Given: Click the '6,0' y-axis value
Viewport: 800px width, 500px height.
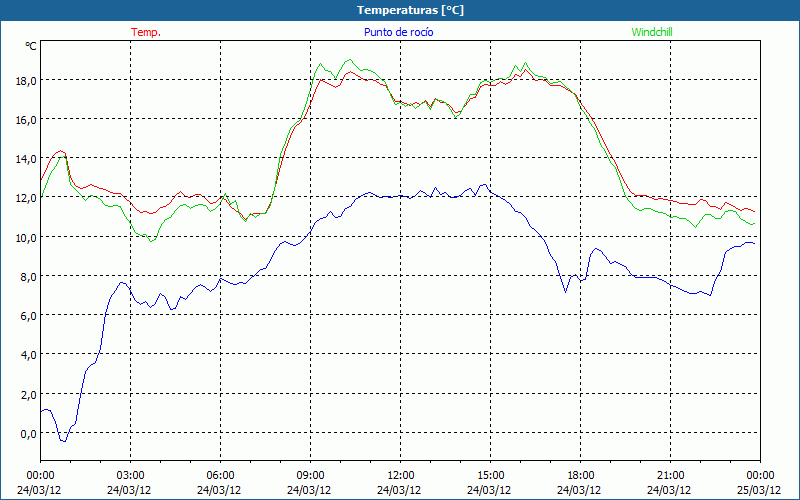Looking at the screenshot, I should (29, 315).
